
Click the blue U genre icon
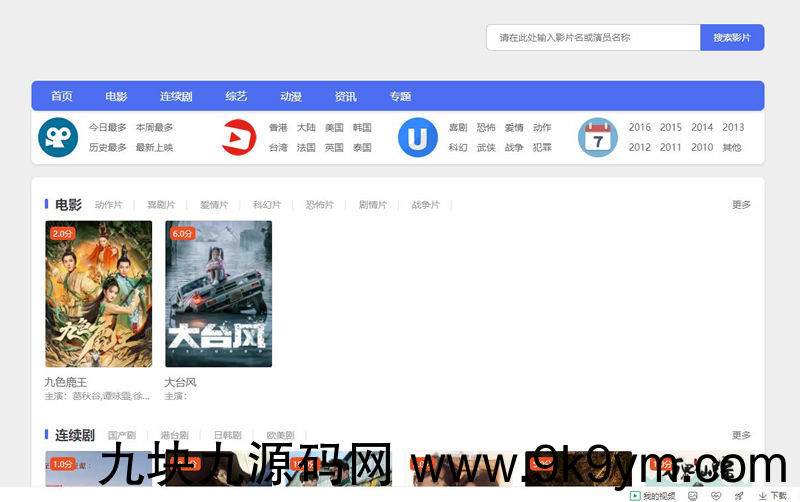click(418, 137)
